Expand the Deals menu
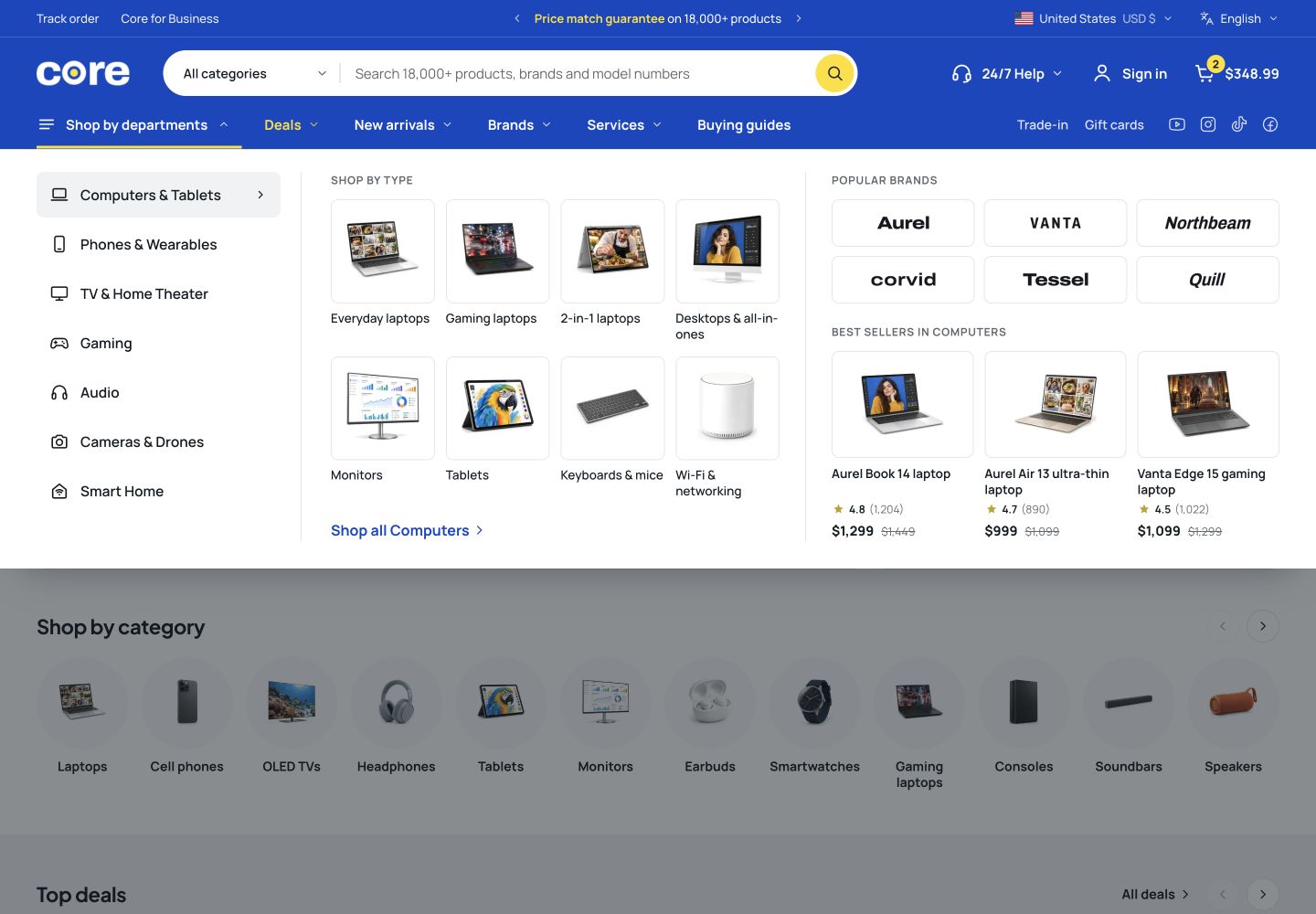The width and height of the screenshot is (1316, 914). (292, 125)
